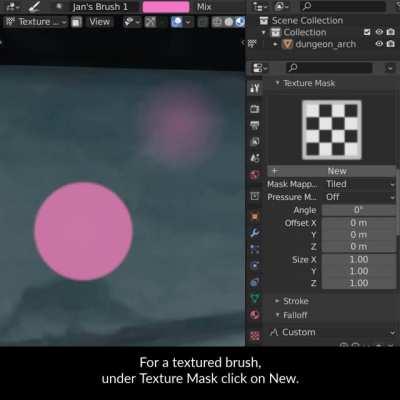Open the Object properties tab (orange square)
This screenshot has width=400, height=400.
click(255, 216)
